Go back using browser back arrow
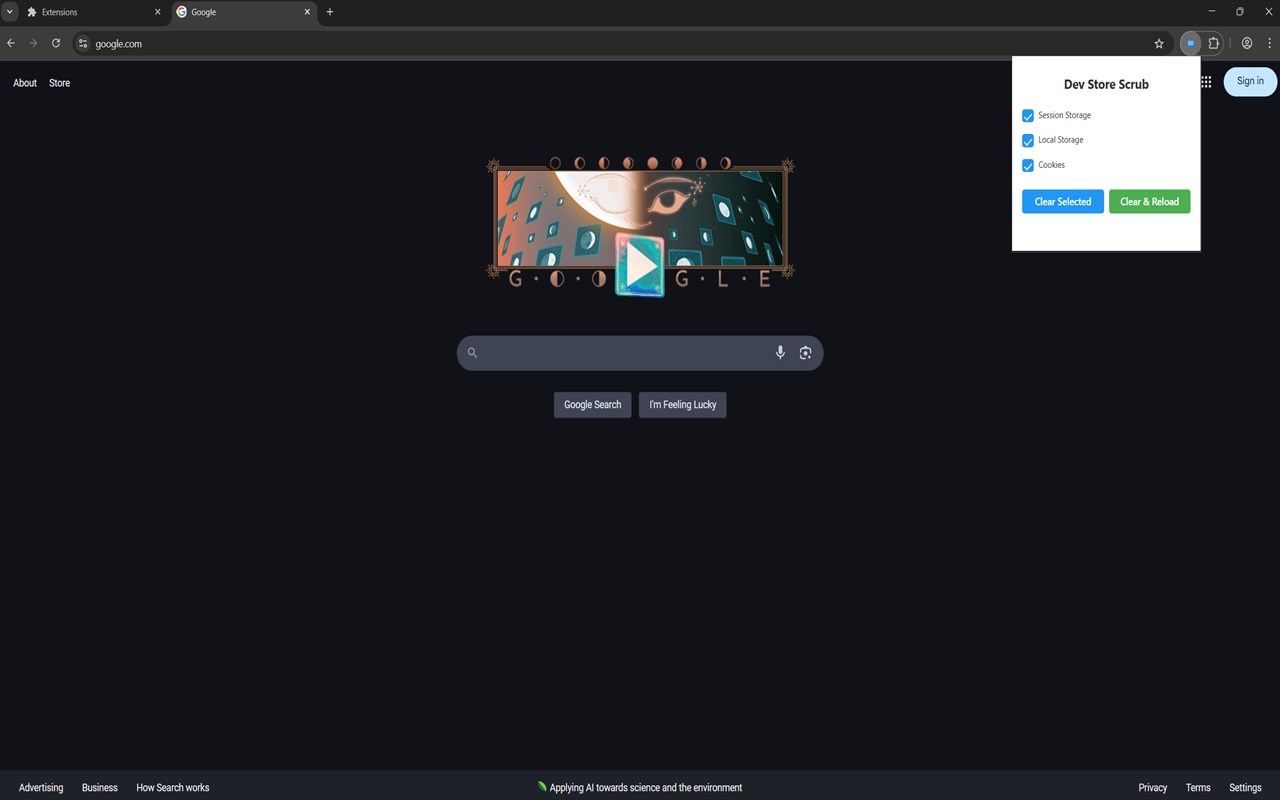 11,43
